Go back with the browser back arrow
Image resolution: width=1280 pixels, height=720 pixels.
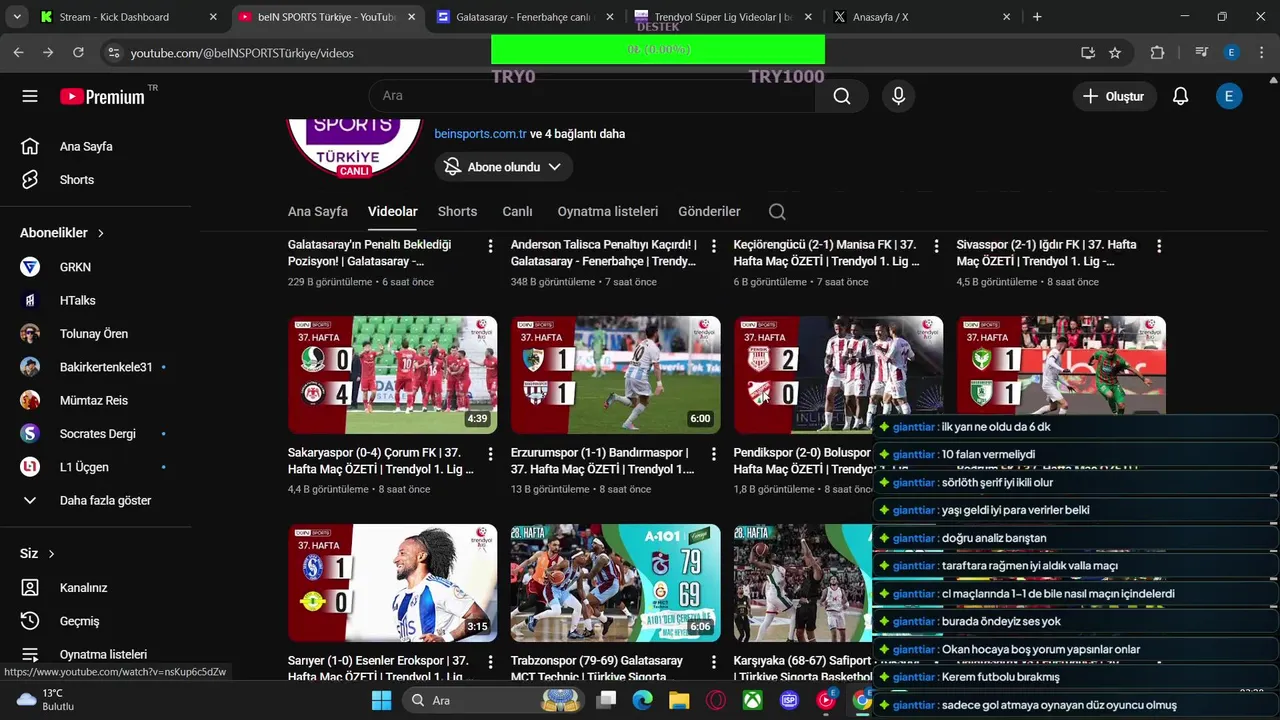pos(19,53)
